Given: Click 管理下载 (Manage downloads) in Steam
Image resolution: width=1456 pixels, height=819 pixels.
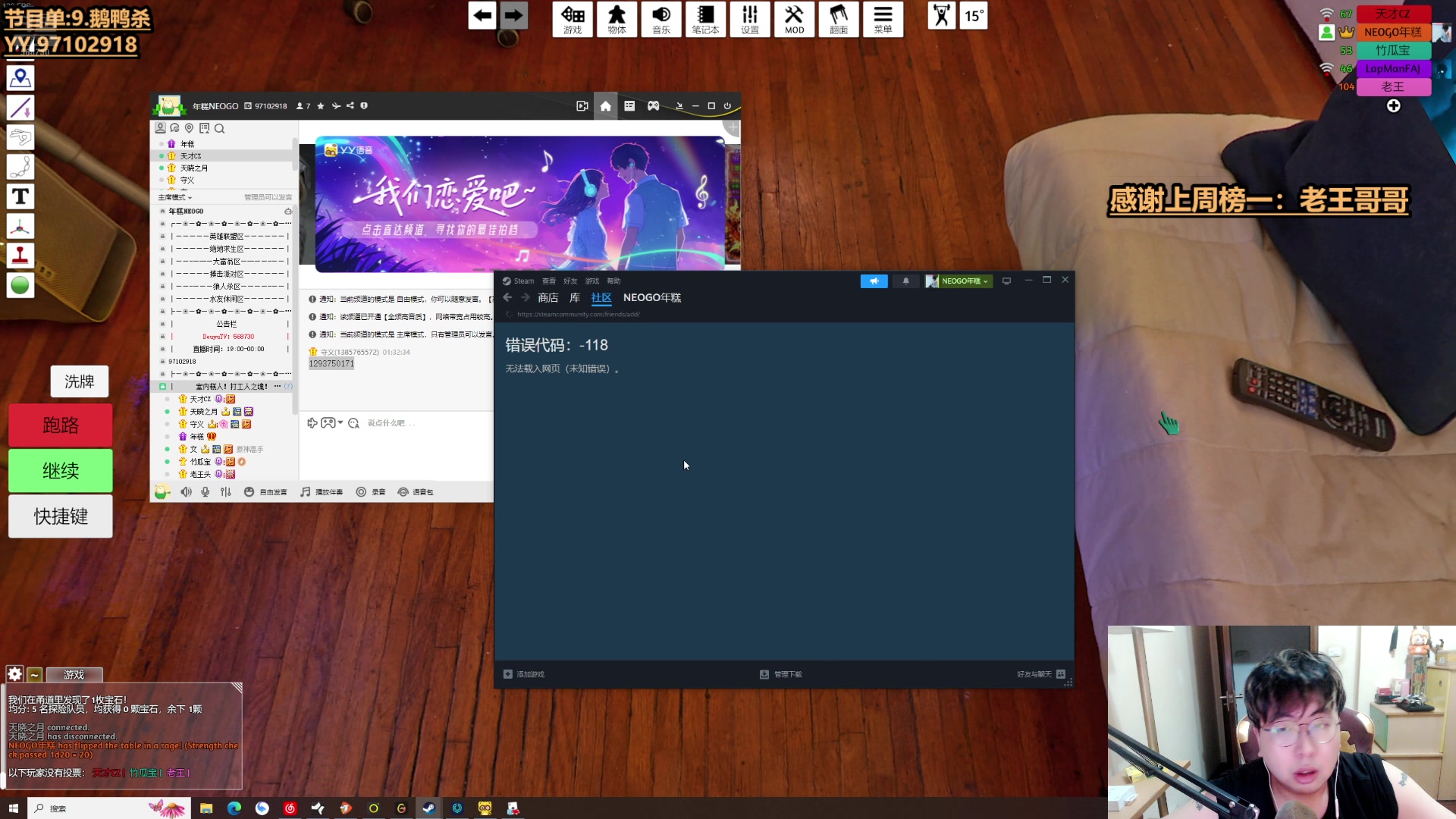Looking at the screenshot, I should pos(781,674).
